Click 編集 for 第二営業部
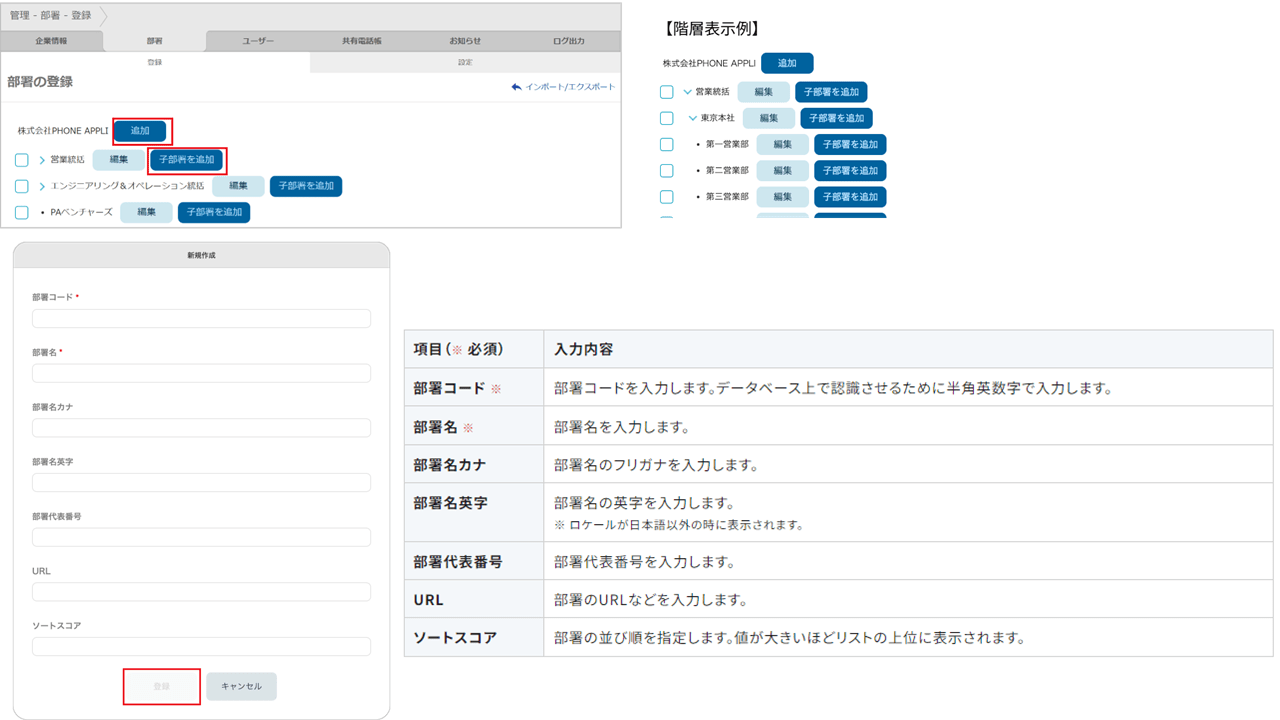The image size is (1280, 720). click(783, 170)
